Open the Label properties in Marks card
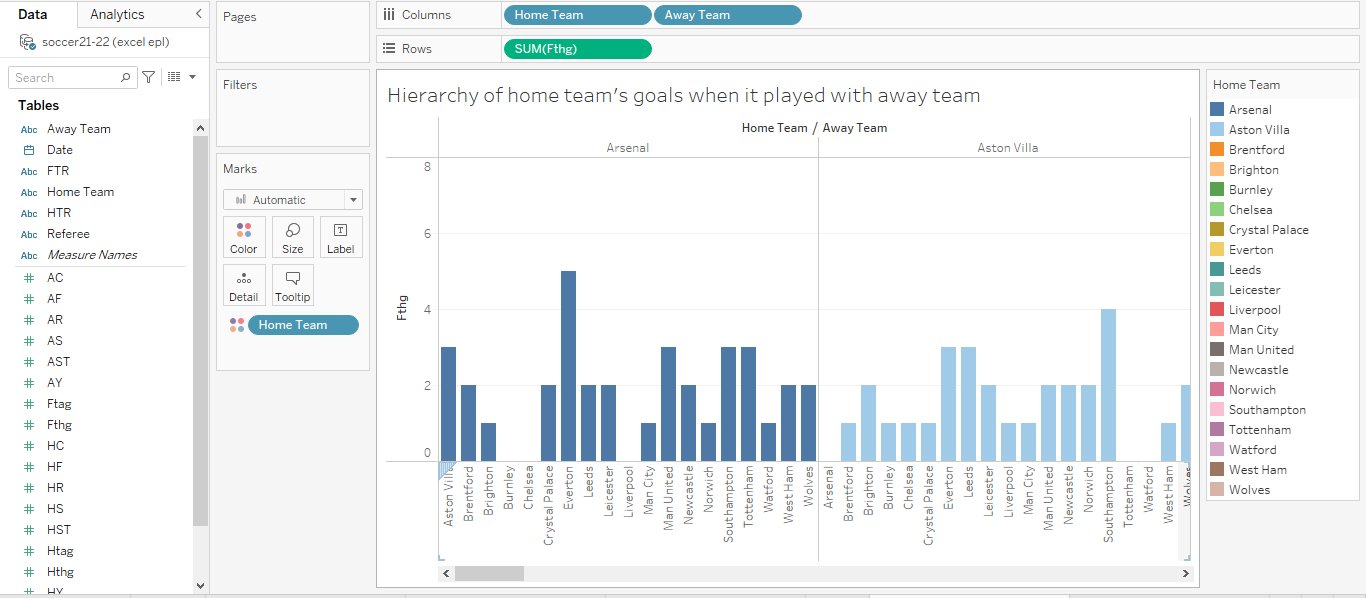 click(x=341, y=237)
